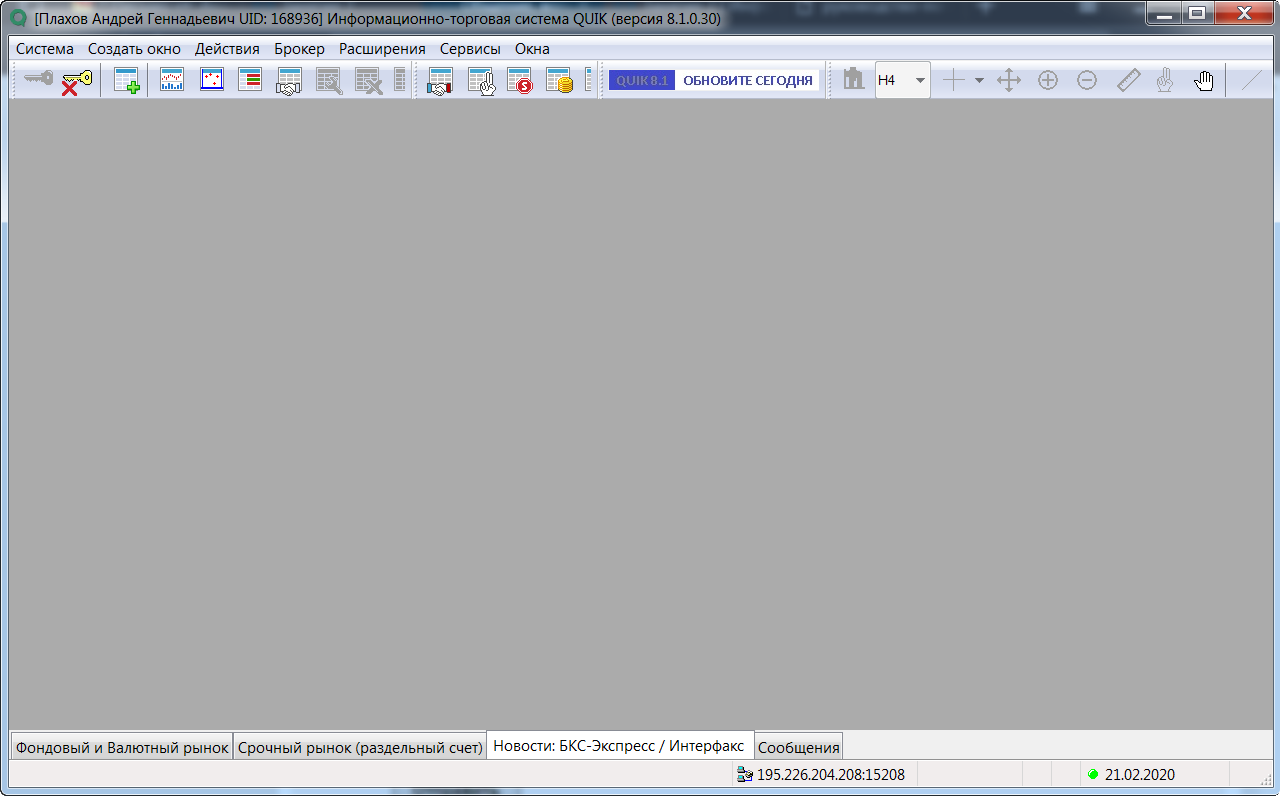Open the table with gold coins icon
Image resolution: width=1280 pixels, height=796 pixels.
click(559, 81)
